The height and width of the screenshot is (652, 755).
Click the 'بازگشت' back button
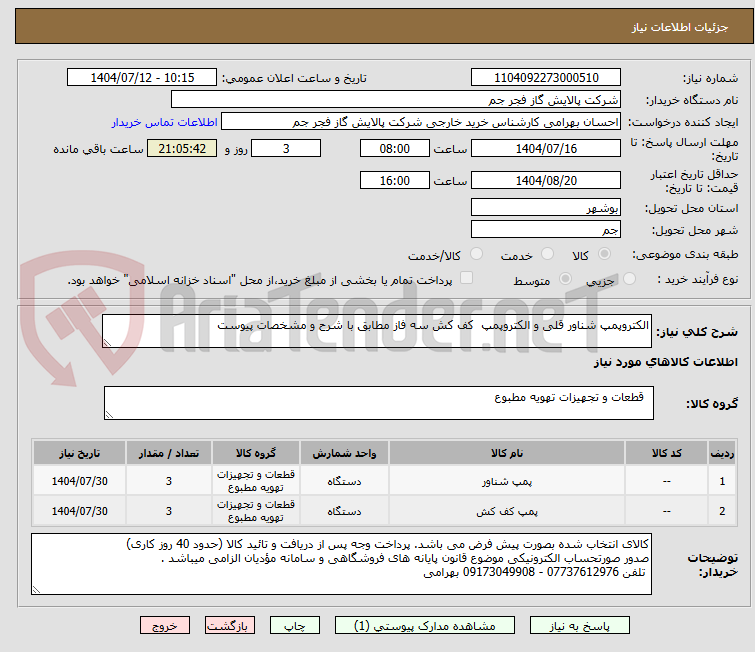point(231,625)
